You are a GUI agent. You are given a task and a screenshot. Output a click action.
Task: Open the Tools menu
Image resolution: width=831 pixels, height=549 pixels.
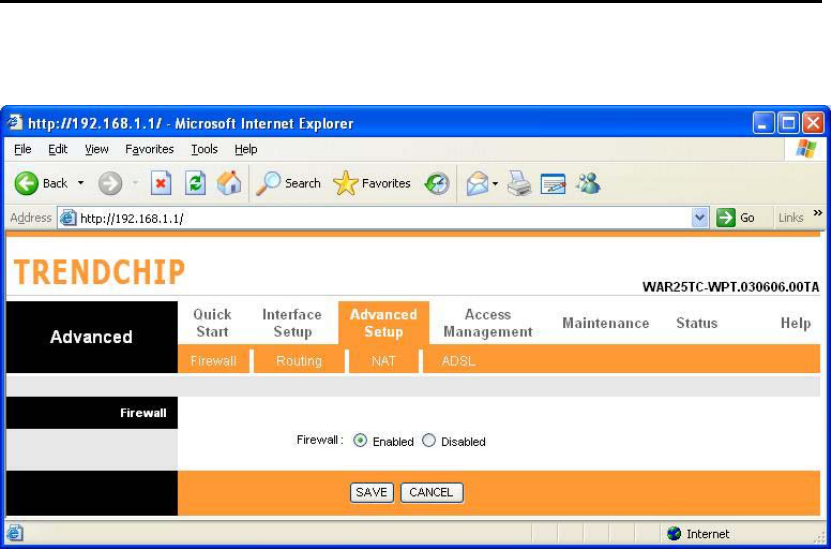(x=205, y=149)
